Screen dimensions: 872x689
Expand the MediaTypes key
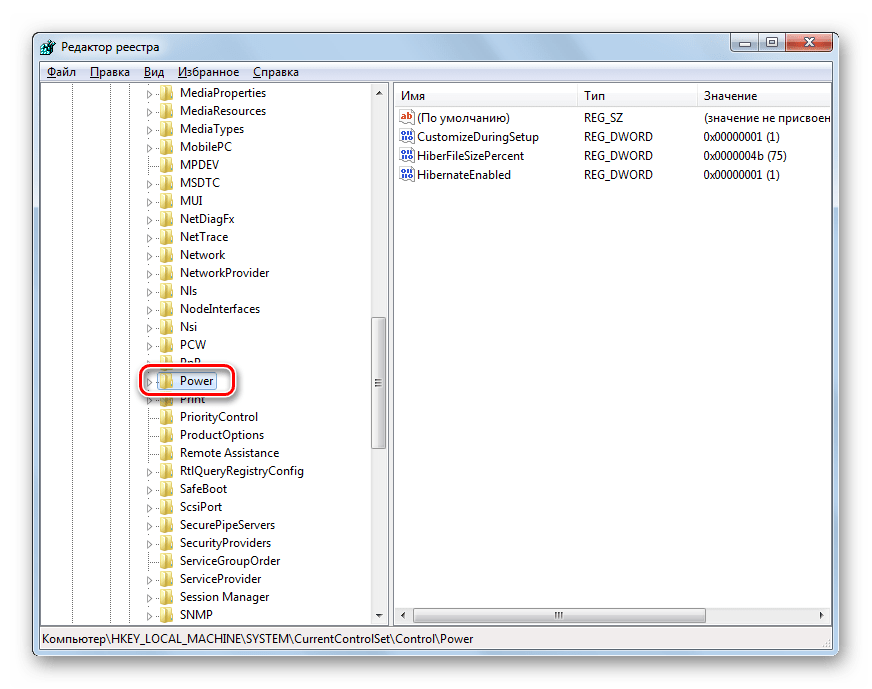[x=149, y=130]
